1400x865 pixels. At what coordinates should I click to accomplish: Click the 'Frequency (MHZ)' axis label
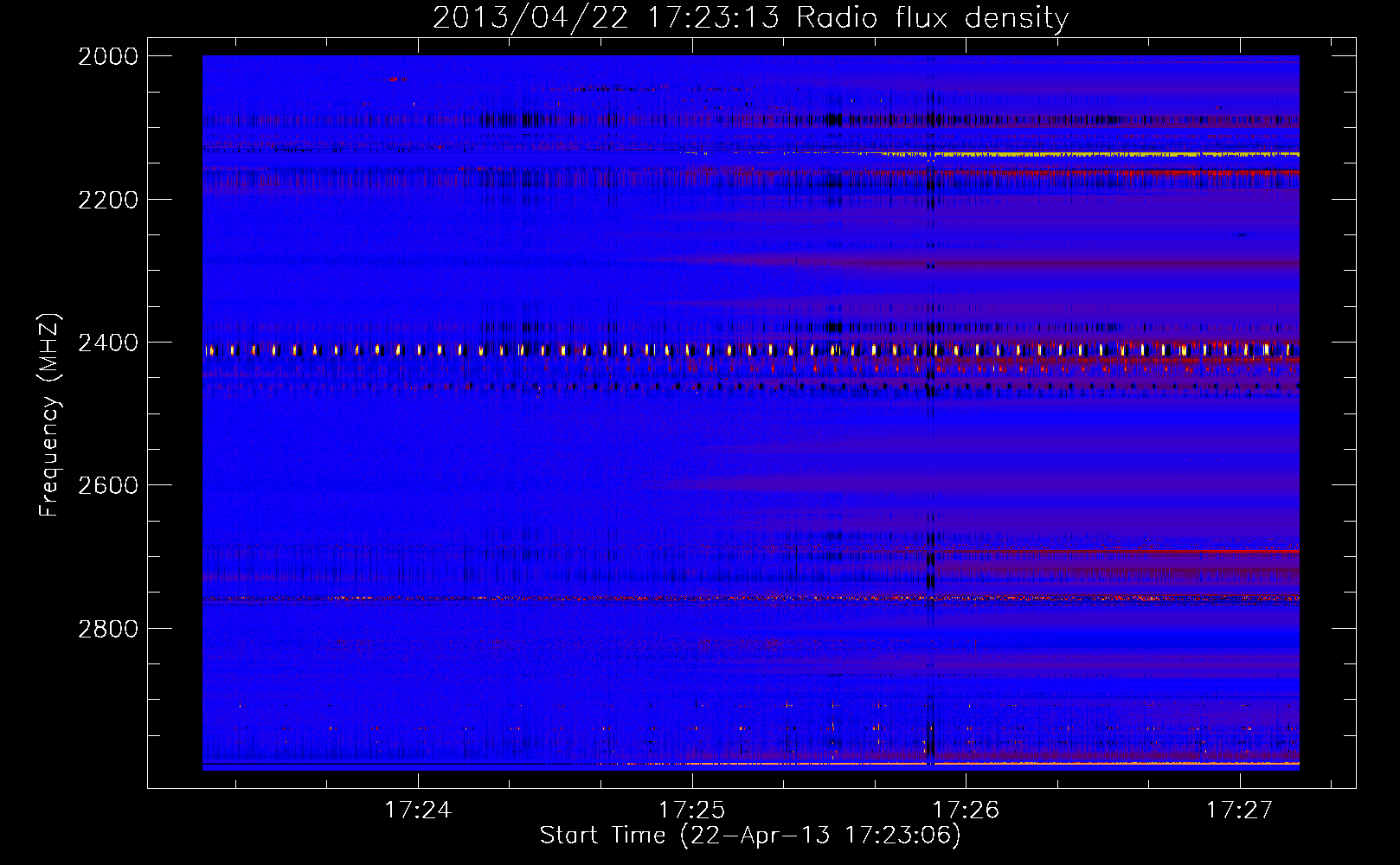click(49, 415)
